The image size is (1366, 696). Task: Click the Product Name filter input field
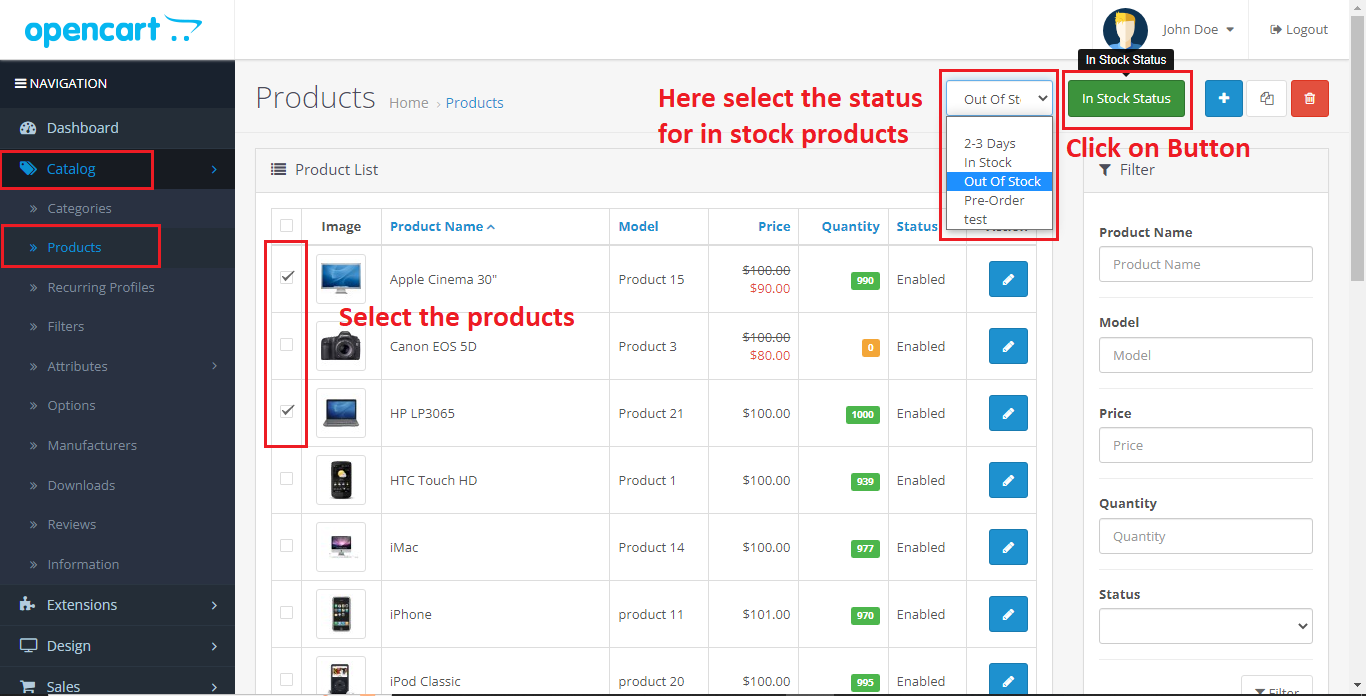pos(1205,265)
